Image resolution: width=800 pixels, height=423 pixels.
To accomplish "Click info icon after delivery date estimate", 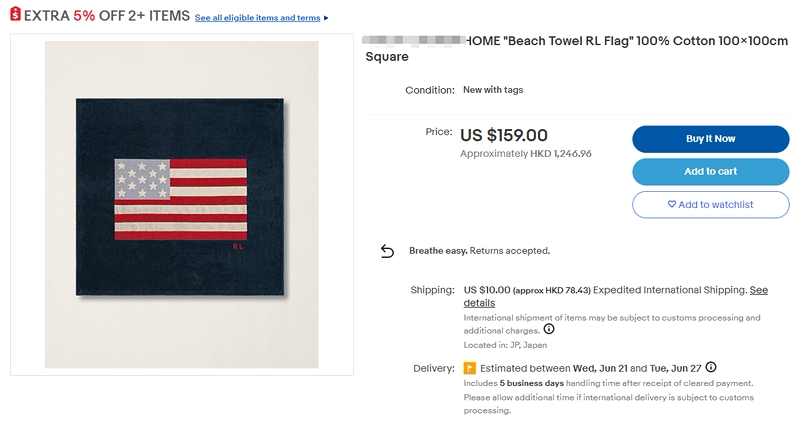I will pos(711,367).
